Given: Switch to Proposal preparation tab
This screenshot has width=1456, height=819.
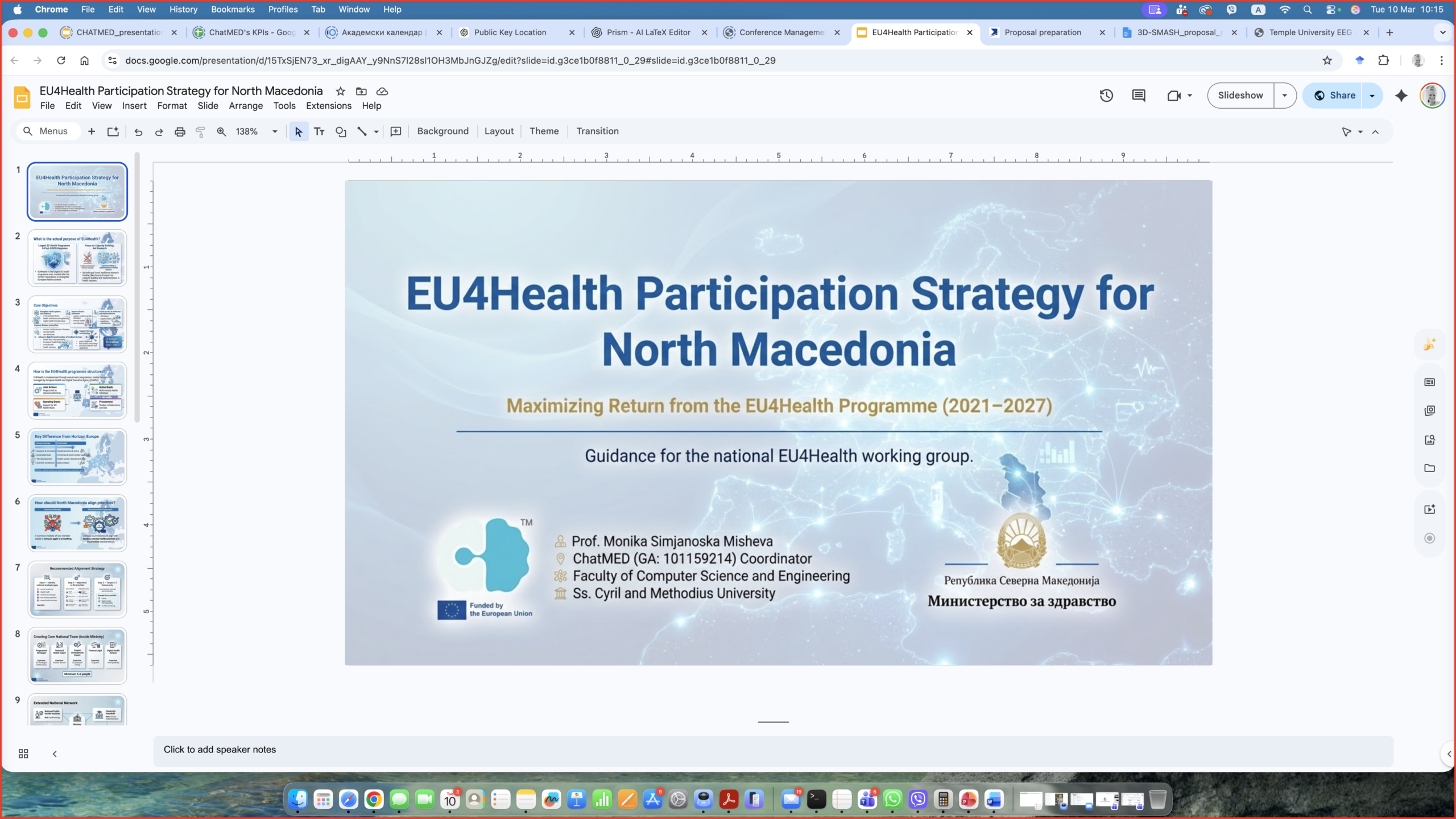Looking at the screenshot, I should click(1043, 32).
